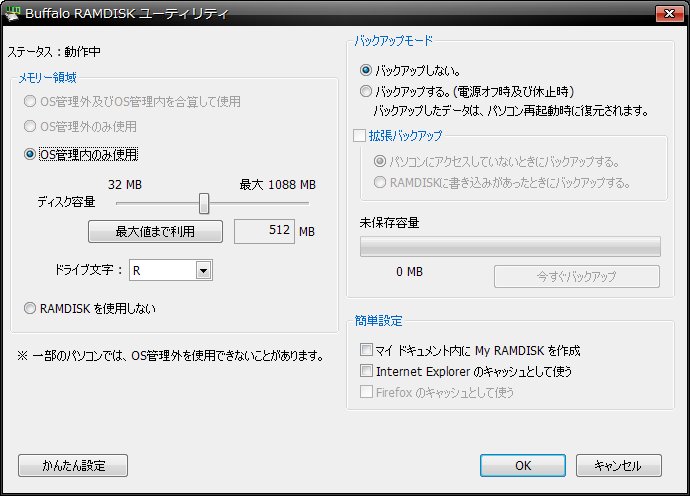Screen dimensions: 690x496
Task: Click the 32 MB minimum label
Action: [x=125, y=184]
